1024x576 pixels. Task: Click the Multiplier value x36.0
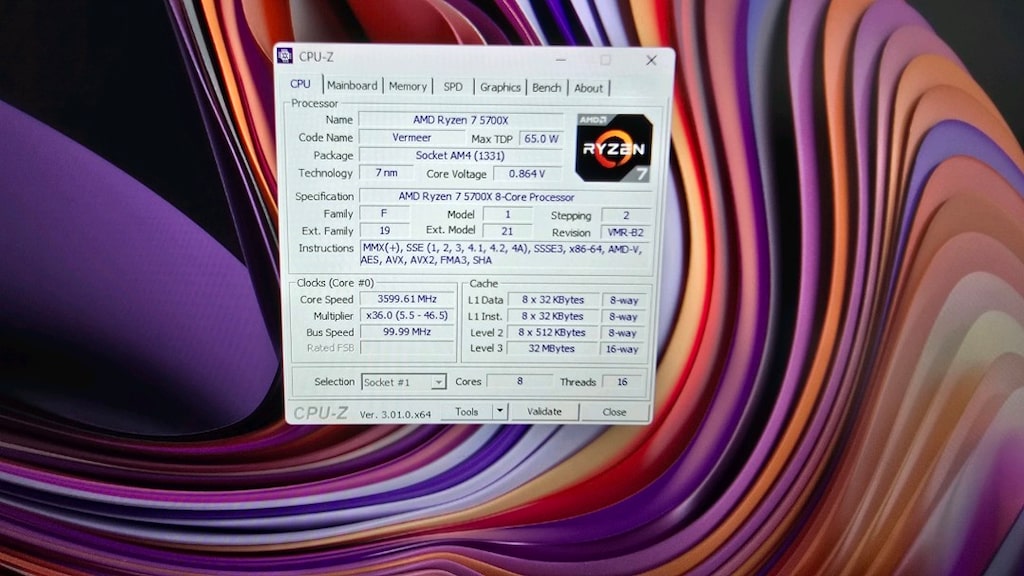click(x=408, y=315)
